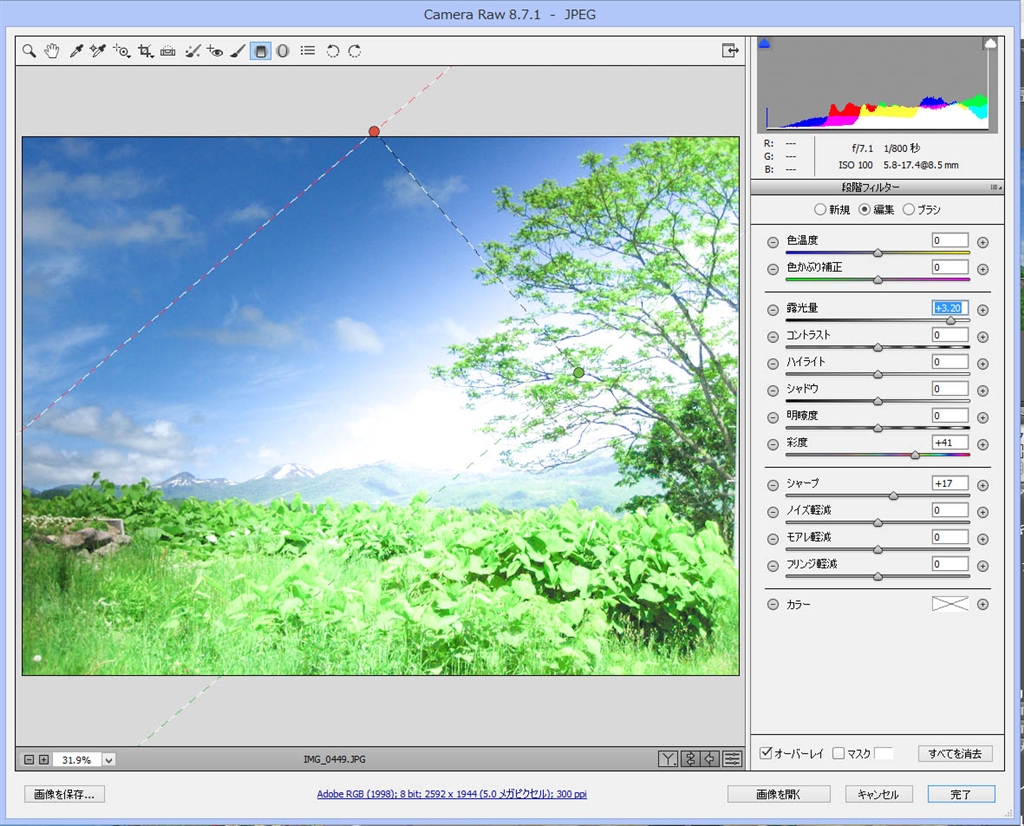Select the ブラシ radio option
This screenshot has width=1024, height=826.
pos(908,210)
